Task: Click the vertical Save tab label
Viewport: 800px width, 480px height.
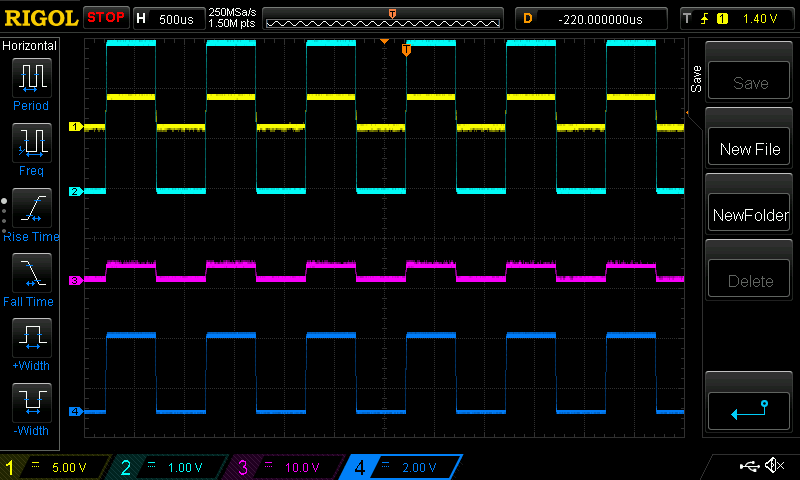Action: [x=696, y=79]
